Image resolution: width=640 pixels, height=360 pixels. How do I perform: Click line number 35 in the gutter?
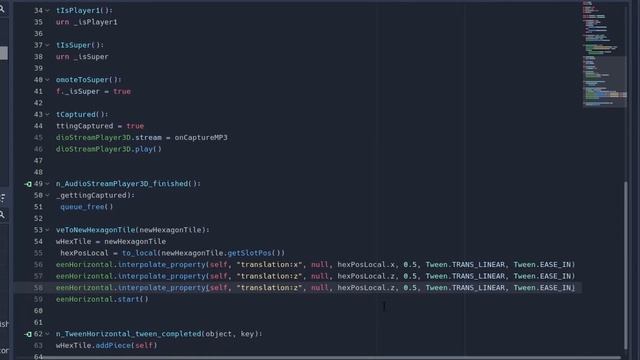click(38, 22)
